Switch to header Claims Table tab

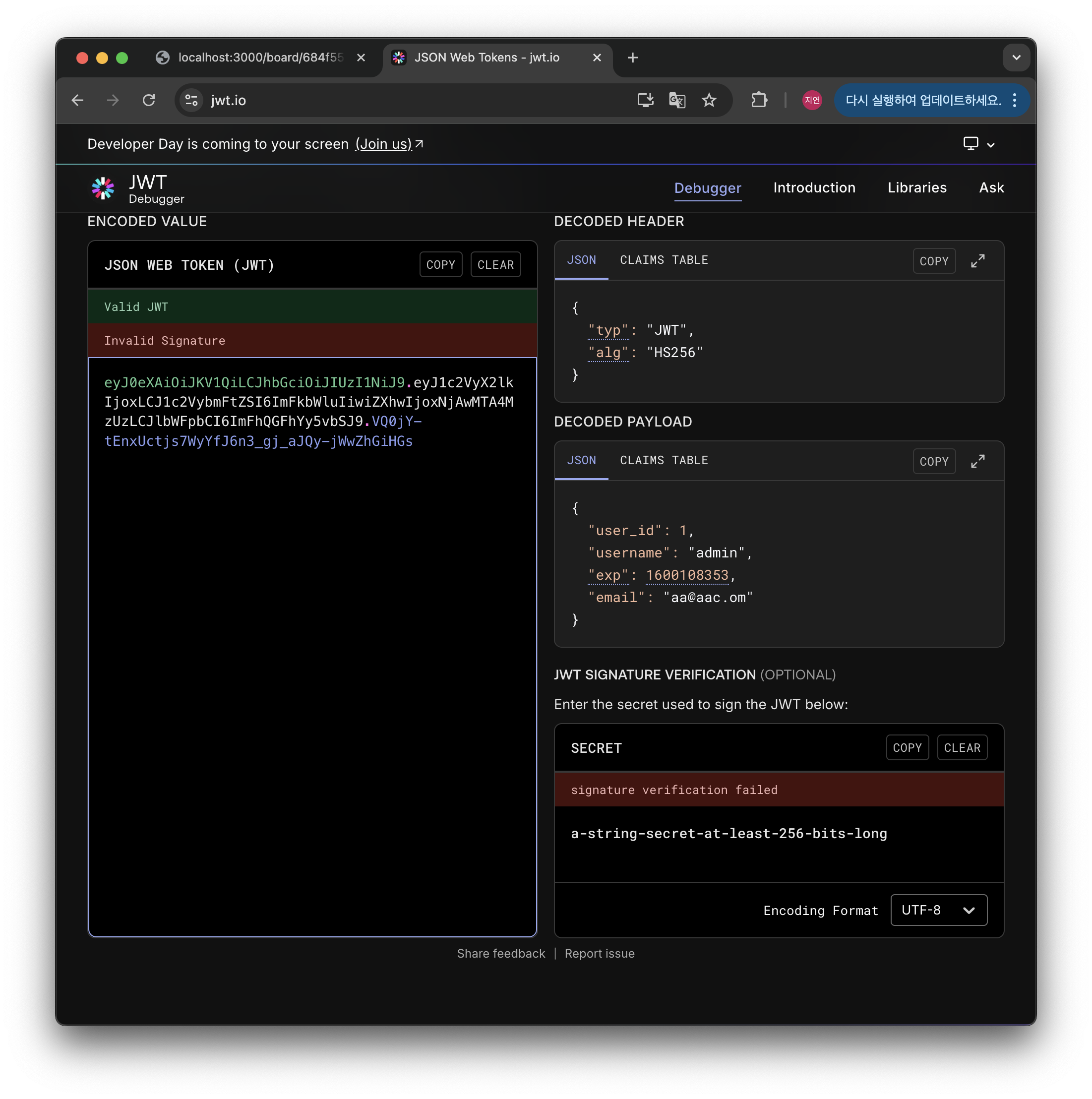[x=664, y=260]
